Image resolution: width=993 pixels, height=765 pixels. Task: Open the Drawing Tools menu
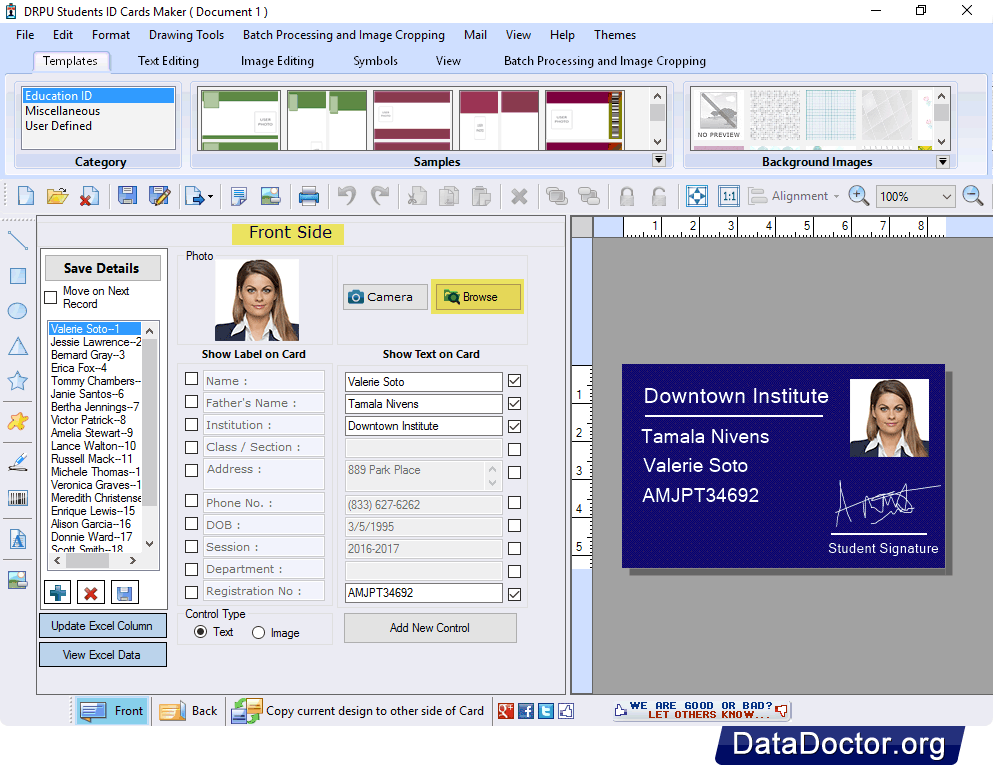click(186, 35)
